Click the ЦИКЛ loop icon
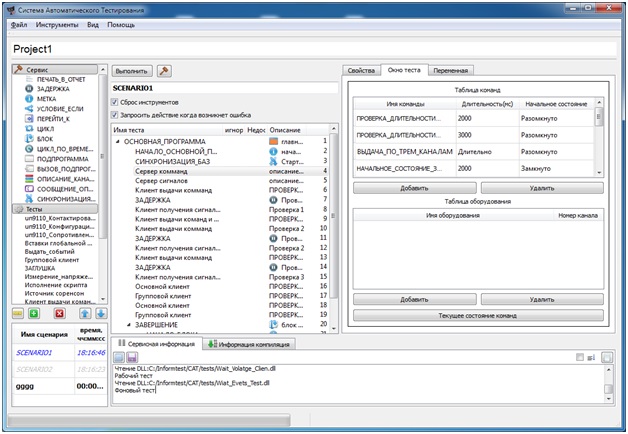 coord(29,129)
